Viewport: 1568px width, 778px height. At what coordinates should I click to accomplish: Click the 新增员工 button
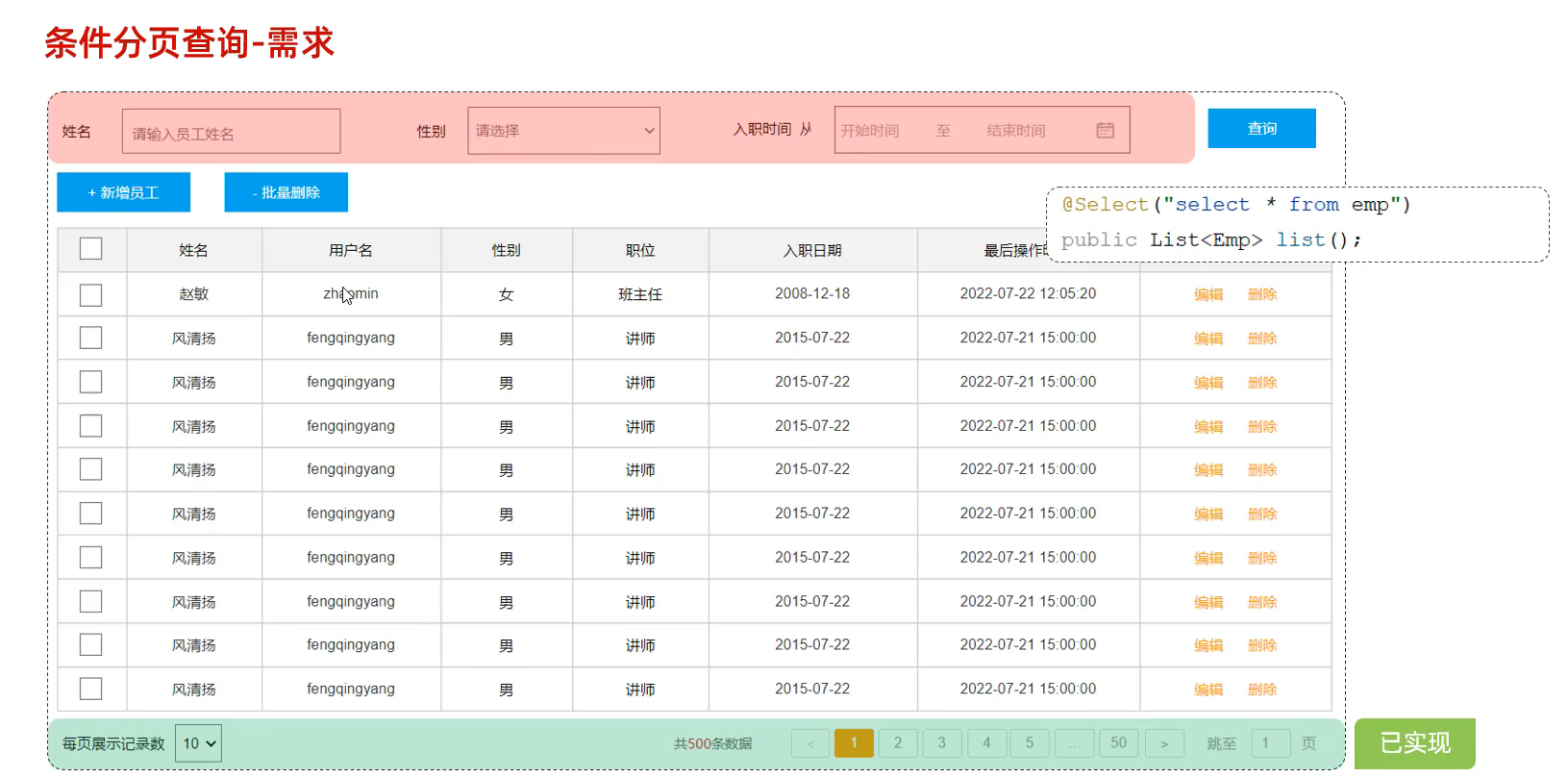point(124,192)
